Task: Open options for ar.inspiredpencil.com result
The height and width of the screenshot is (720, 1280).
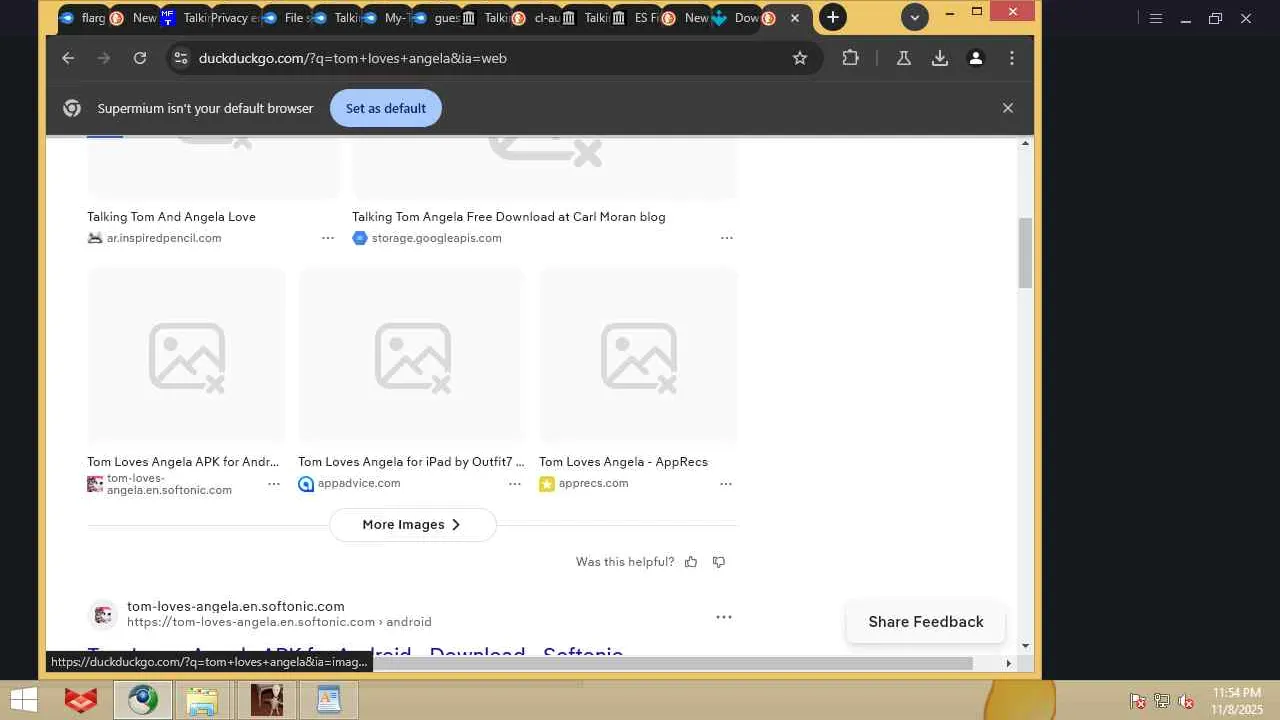Action: pyautogui.click(x=327, y=238)
